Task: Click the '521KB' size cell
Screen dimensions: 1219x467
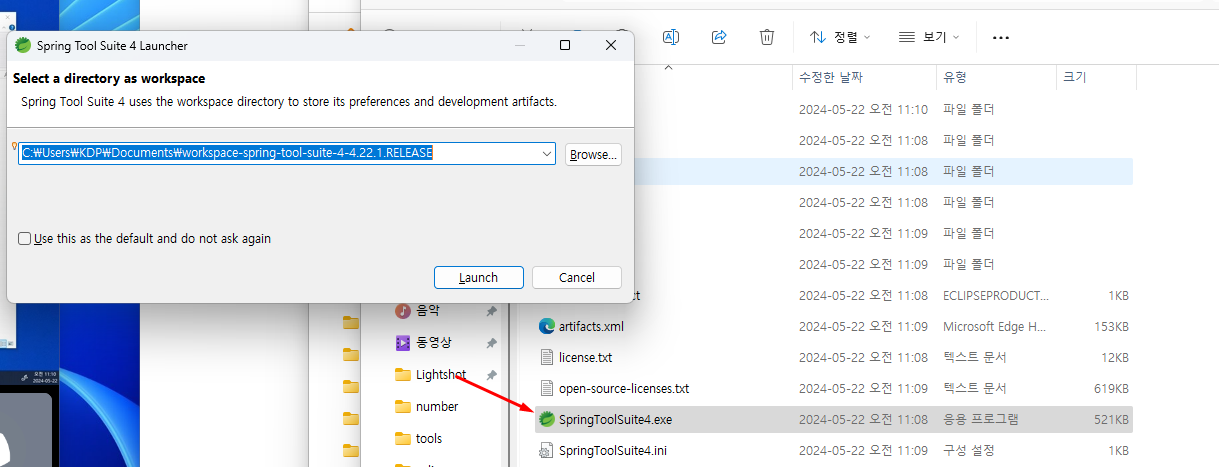Action: click(1110, 419)
